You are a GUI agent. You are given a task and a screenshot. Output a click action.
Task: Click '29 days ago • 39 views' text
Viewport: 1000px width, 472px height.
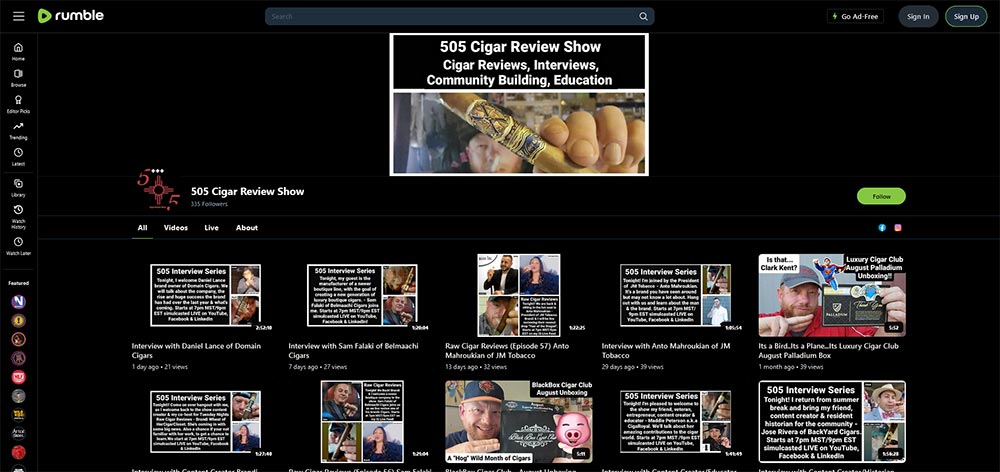tap(633, 367)
